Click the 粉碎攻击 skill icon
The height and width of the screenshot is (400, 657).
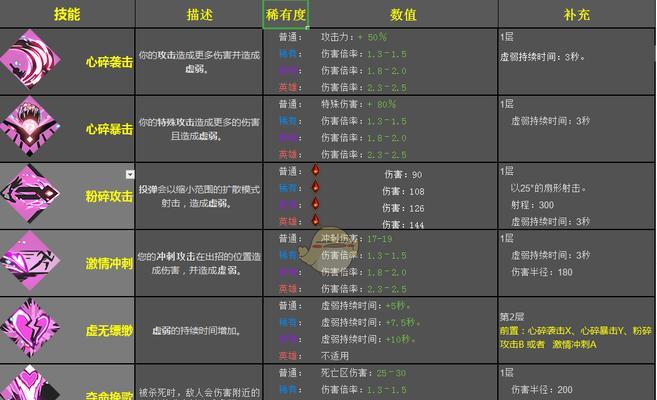coord(31,193)
